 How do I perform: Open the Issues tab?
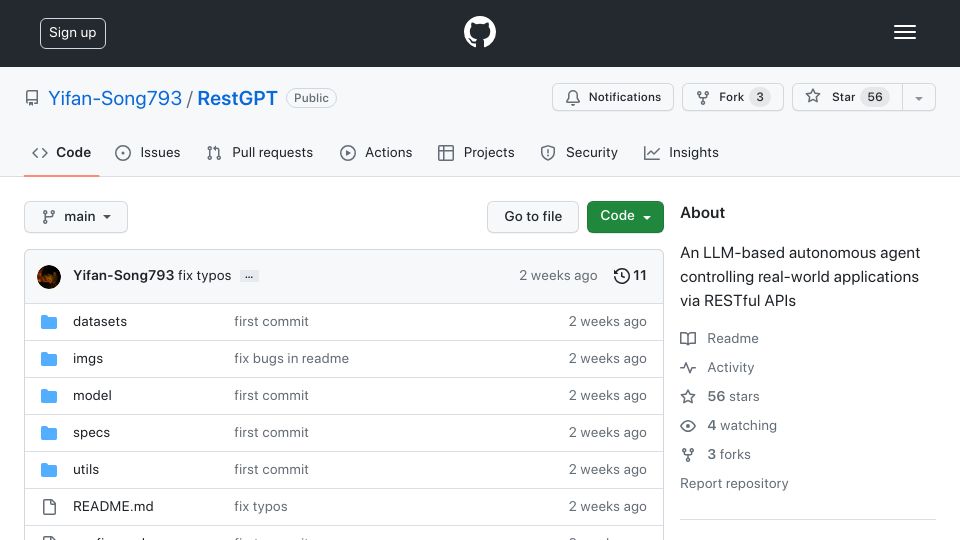(x=148, y=152)
